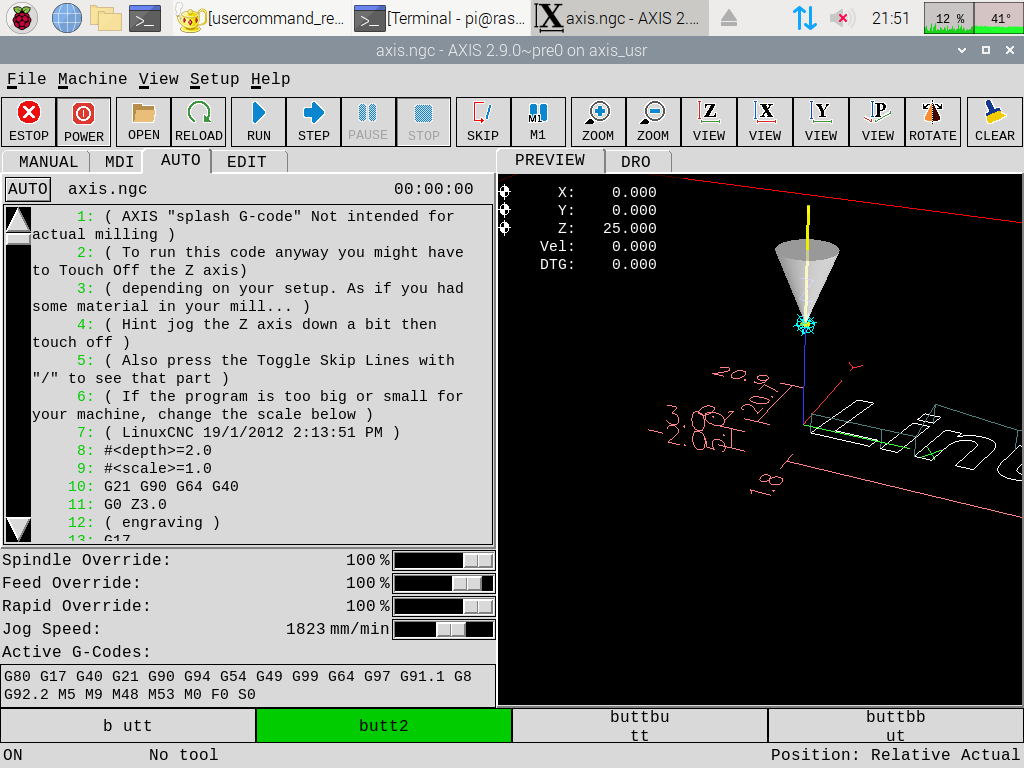Screen dimensions: 1024x768
Task: Click the Z axis homed symbol
Action: pos(505,228)
